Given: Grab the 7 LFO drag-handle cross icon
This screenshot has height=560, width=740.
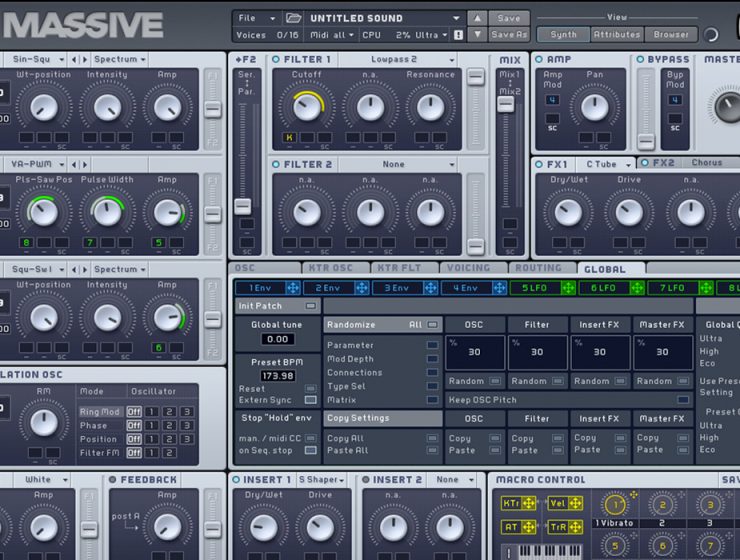Looking at the screenshot, I should [x=706, y=288].
